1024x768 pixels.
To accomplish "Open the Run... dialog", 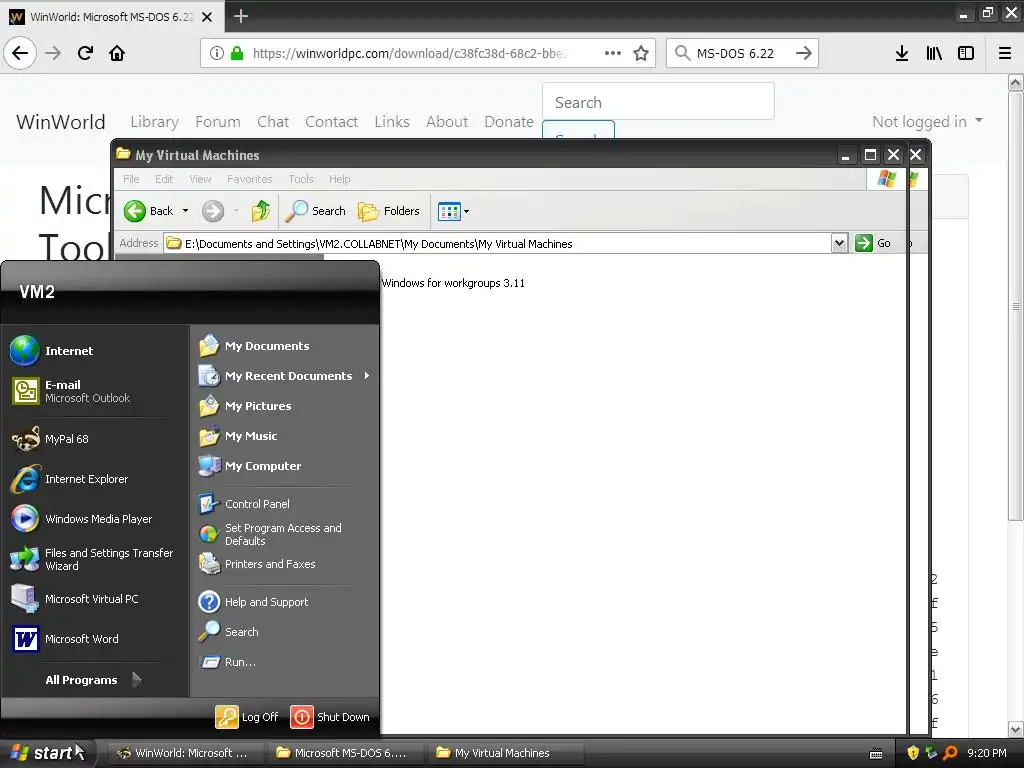I will [227, 662].
